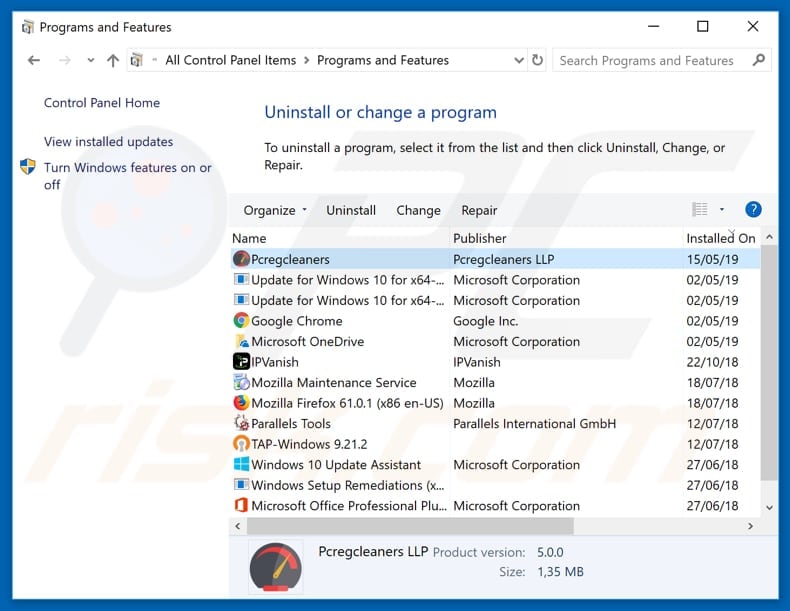This screenshot has height=611, width=790.
Task: Select Microsoft Office Professional Plus row
Action: click(495, 505)
